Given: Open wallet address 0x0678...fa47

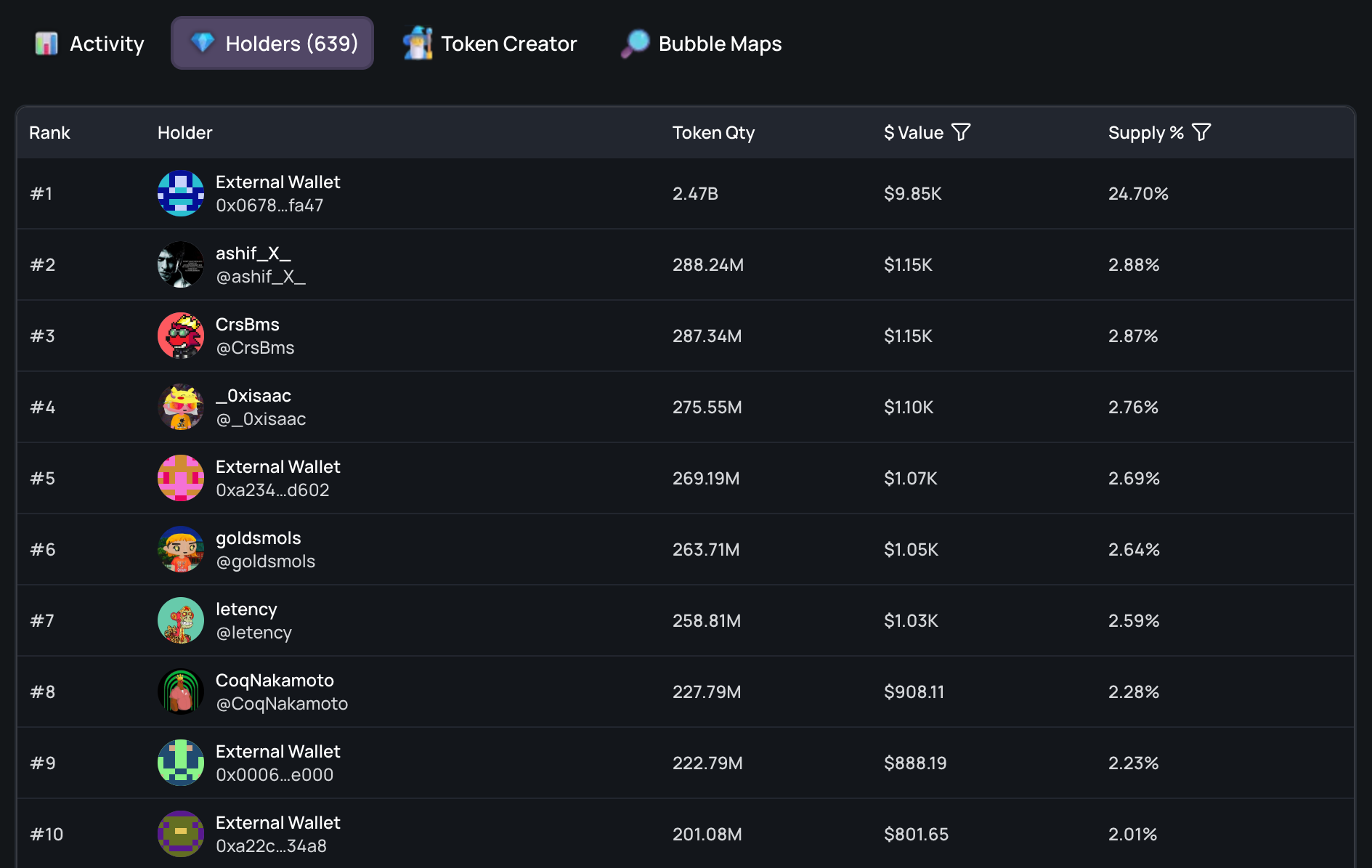Looking at the screenshot, I should [269, 206].
